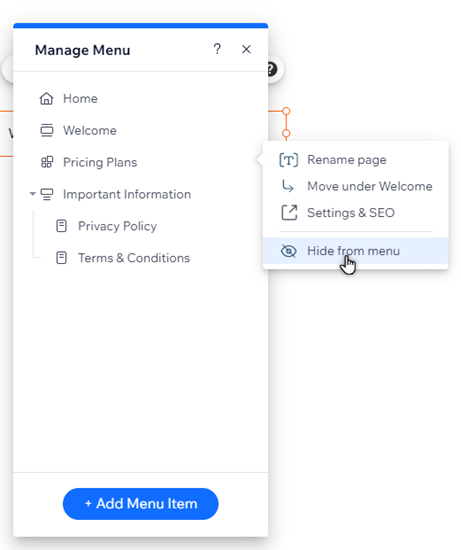Click the Rename page text icon
This screenshot has width=461, height=550.
288,160
